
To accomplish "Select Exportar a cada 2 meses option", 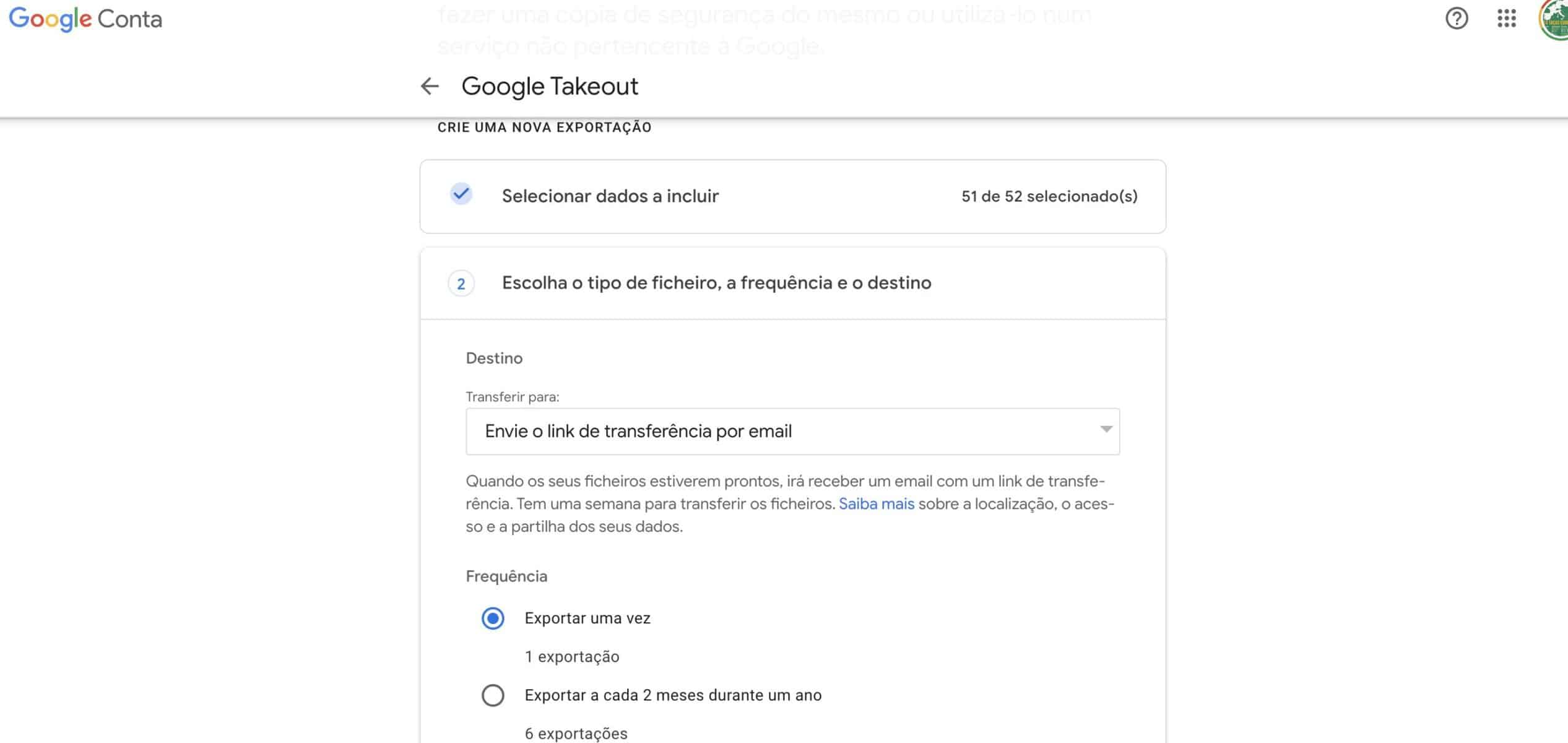I will (493, 695).
